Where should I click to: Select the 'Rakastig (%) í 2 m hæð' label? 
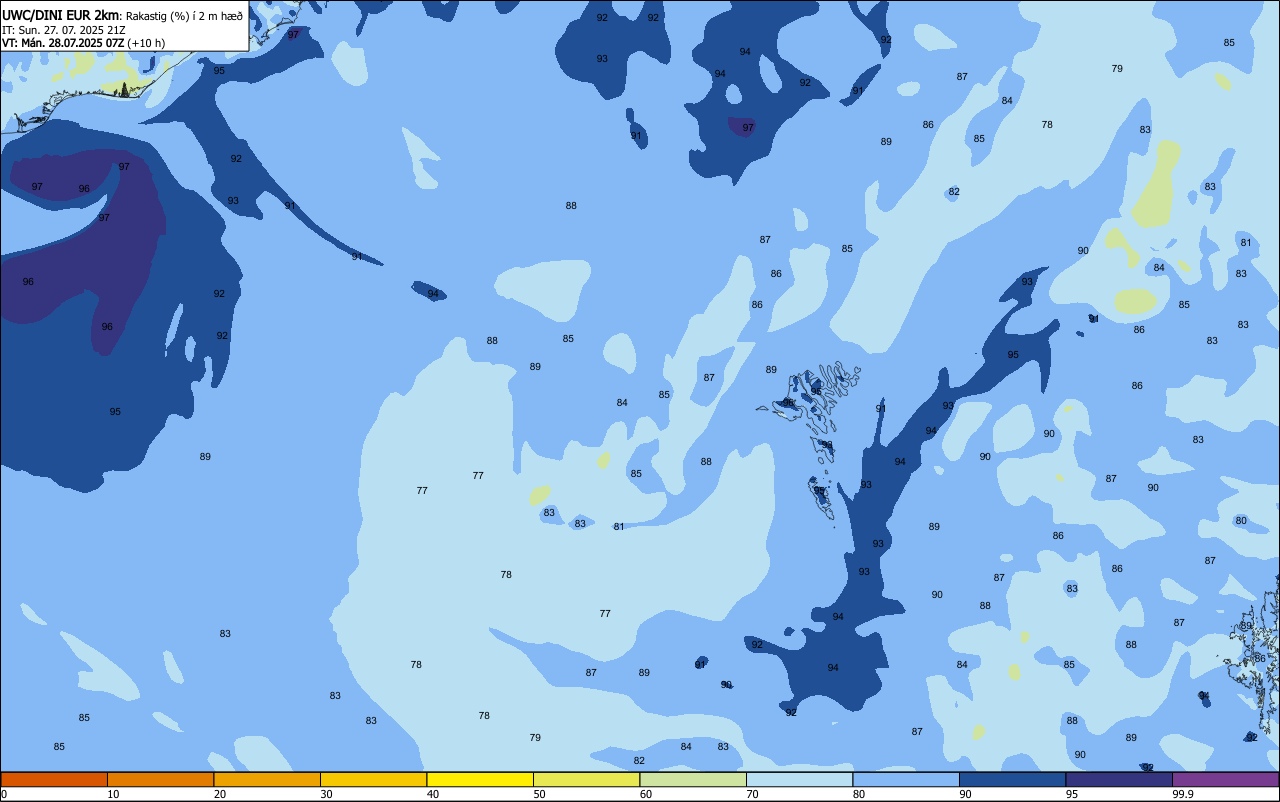point(184,16)
